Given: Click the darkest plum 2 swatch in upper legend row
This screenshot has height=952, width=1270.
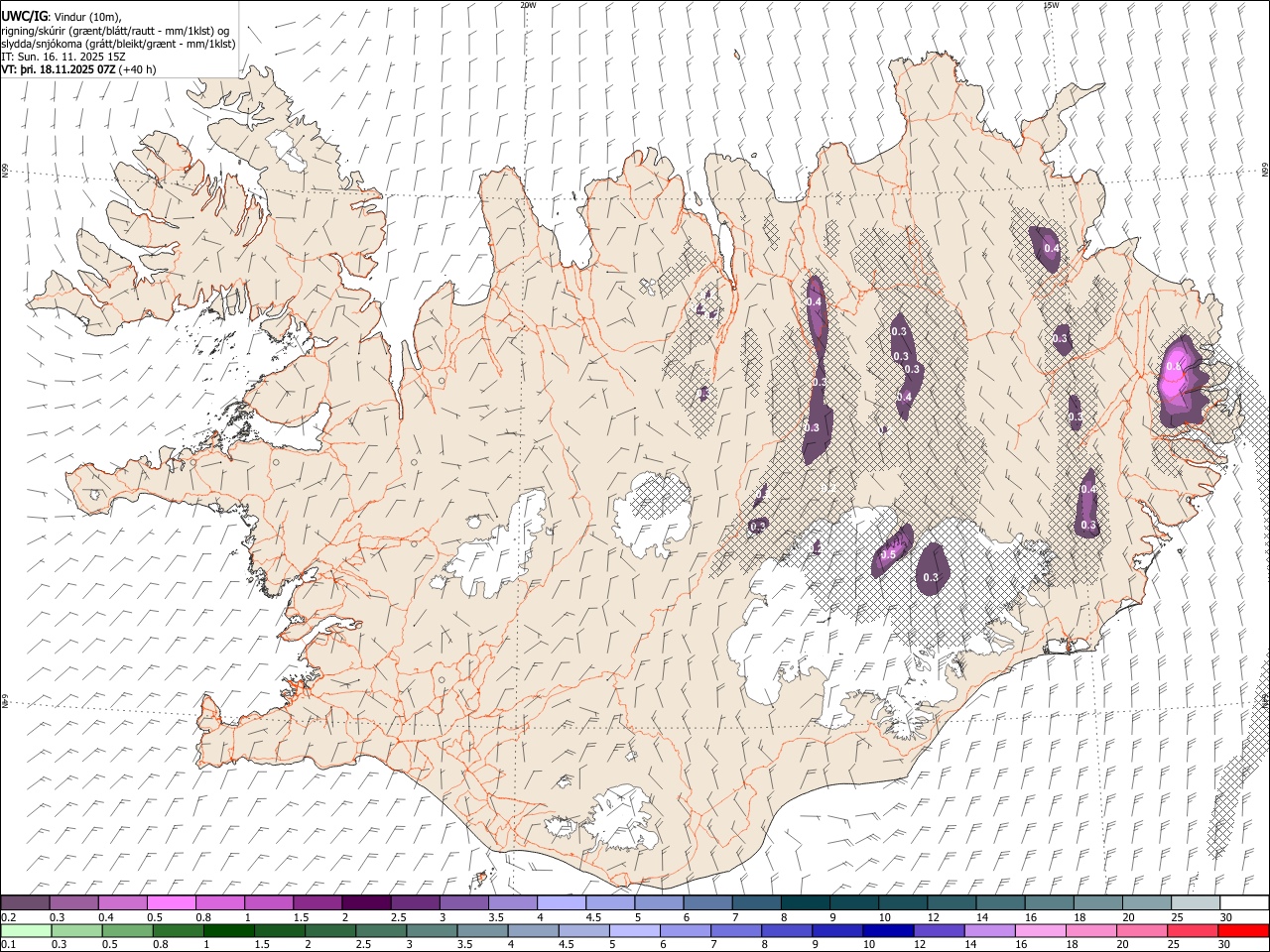Looking at the screenshot, I should (x=366, y=903).
